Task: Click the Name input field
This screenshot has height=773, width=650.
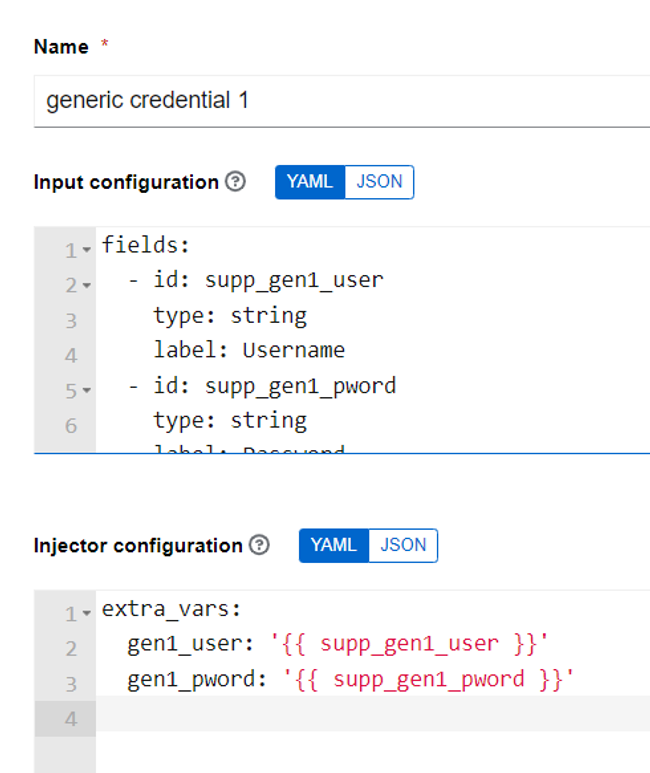Action: pos(342,101)
